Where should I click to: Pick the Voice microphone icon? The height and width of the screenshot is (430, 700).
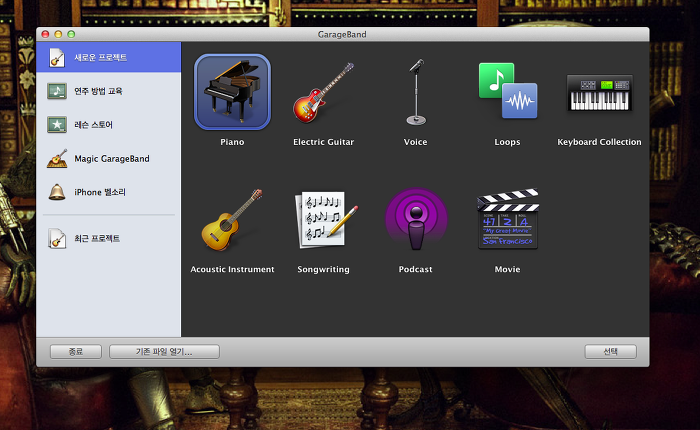pos(416,92)
